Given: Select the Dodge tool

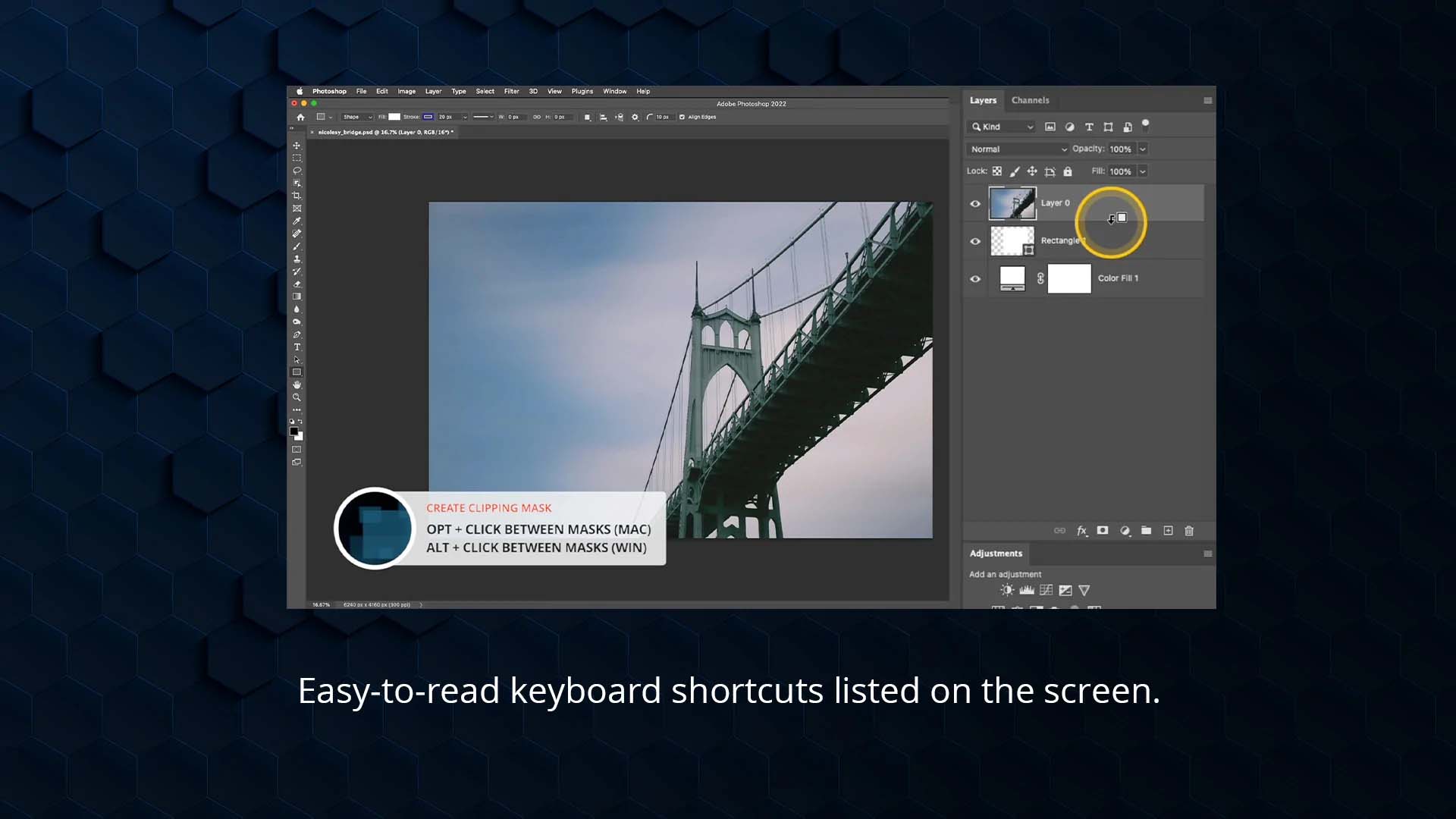Looking at the screenshot, I should pyautogui.click(x=297, y=322).
